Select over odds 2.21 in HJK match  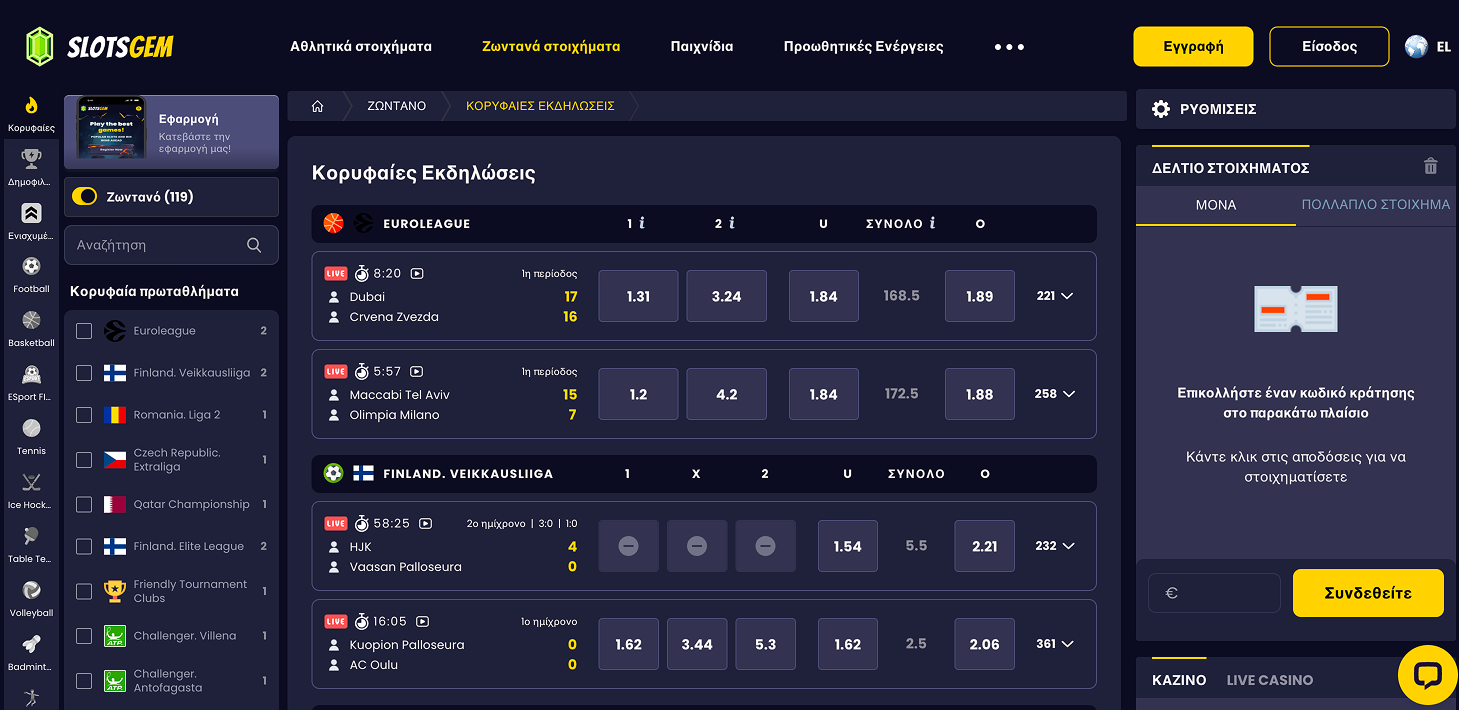tap(984, 546)
